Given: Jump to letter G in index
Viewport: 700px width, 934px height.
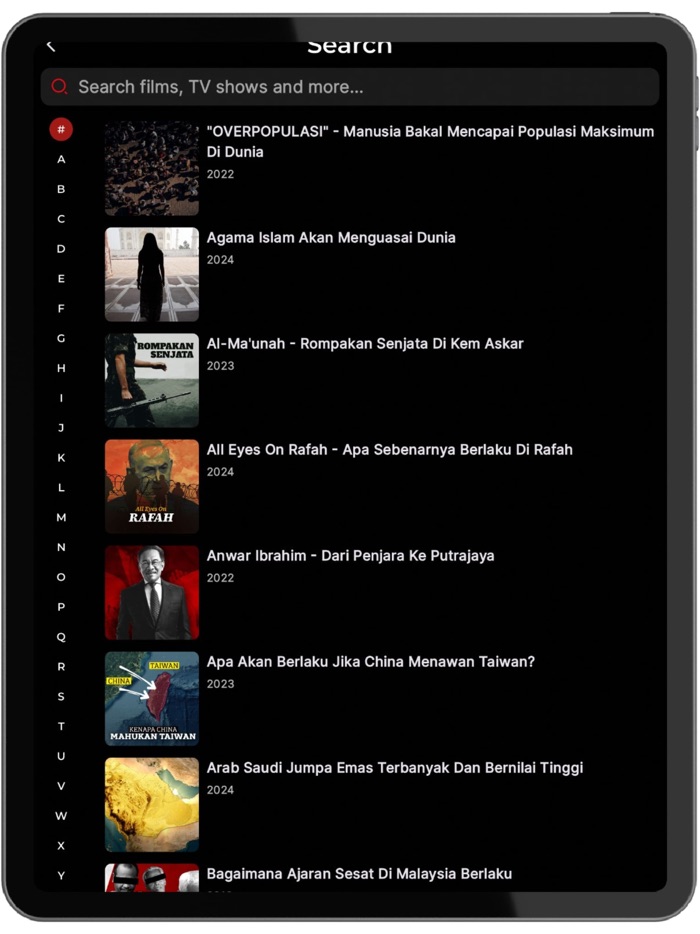Looking at the screenshot, I should tap(61, 338).
